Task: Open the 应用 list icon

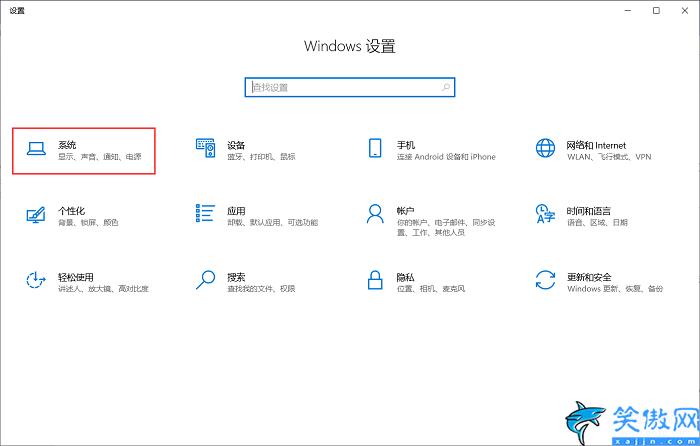Action: (205, 213)
